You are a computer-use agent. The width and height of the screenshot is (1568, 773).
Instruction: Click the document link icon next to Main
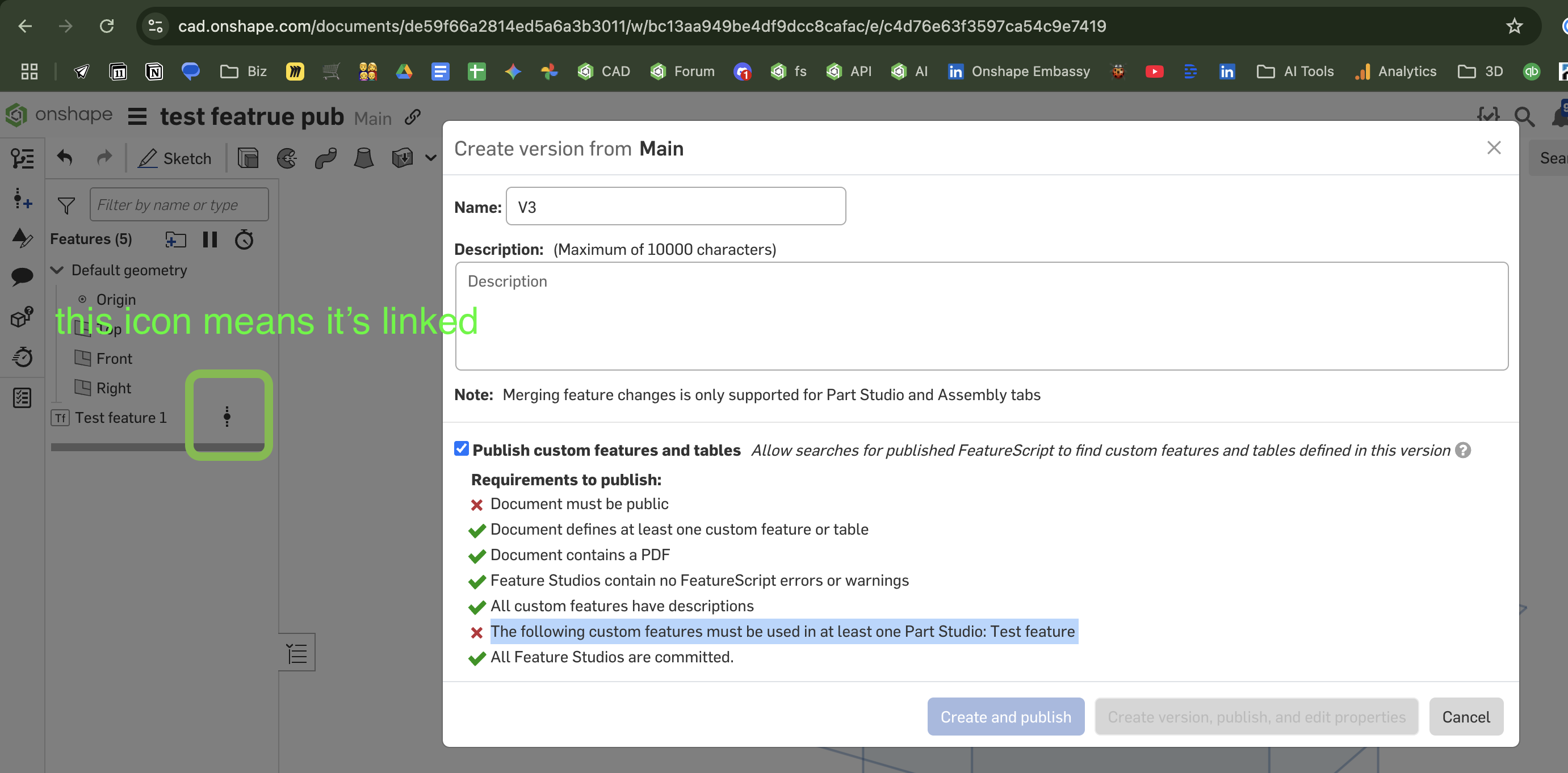[413, 117]
